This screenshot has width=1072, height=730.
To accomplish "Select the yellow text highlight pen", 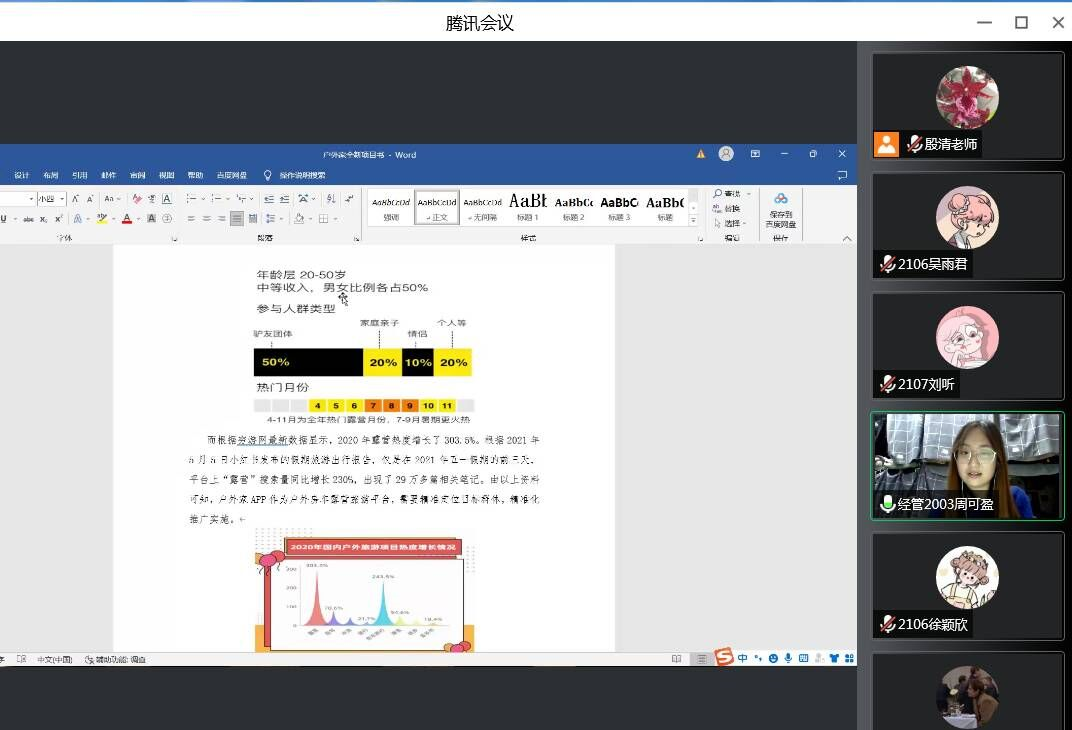I will click(x=102, y=219).
